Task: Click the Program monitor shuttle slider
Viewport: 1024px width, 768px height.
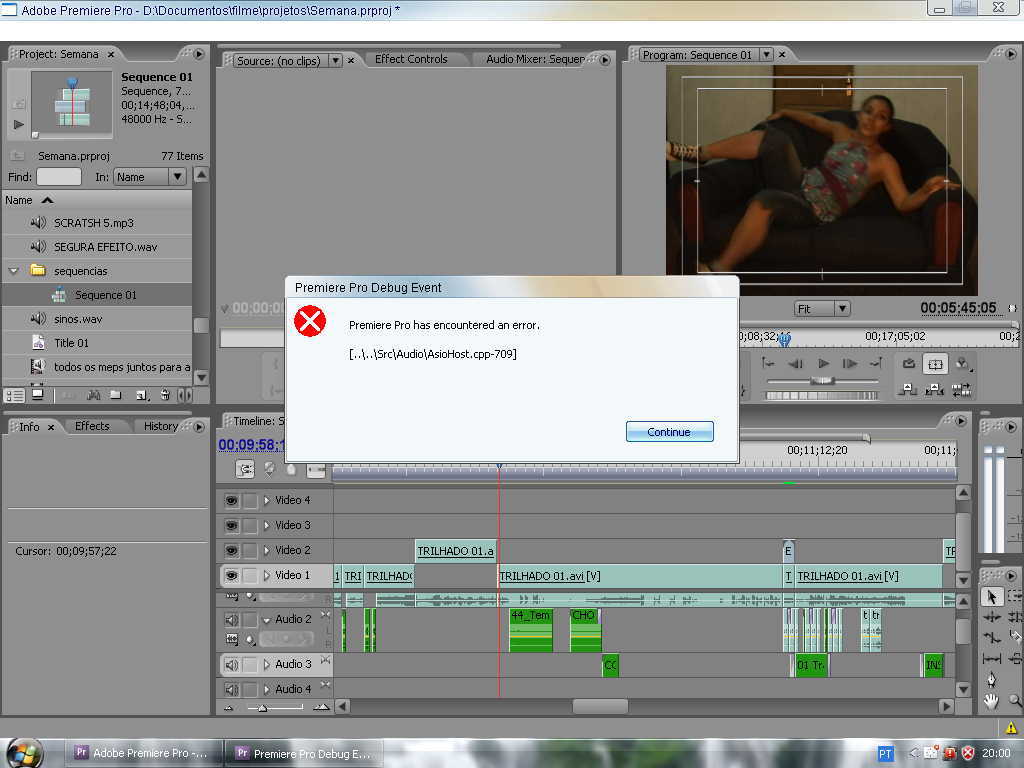Action: tap(822, 380)
